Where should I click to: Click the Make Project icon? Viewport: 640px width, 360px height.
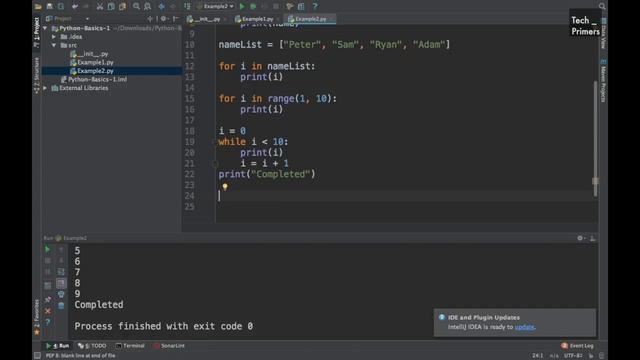click(187, 6)
